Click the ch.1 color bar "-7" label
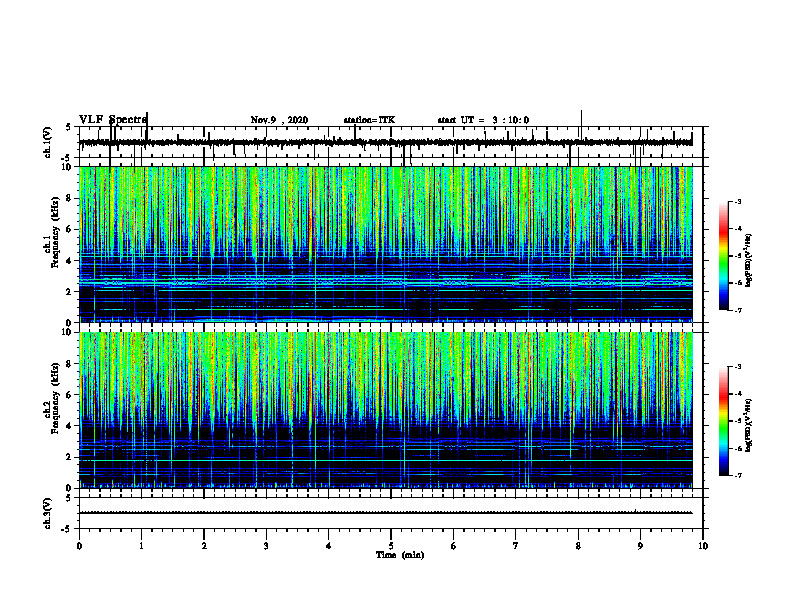This screenshot has height=612, width=792. tap(738, 310)
